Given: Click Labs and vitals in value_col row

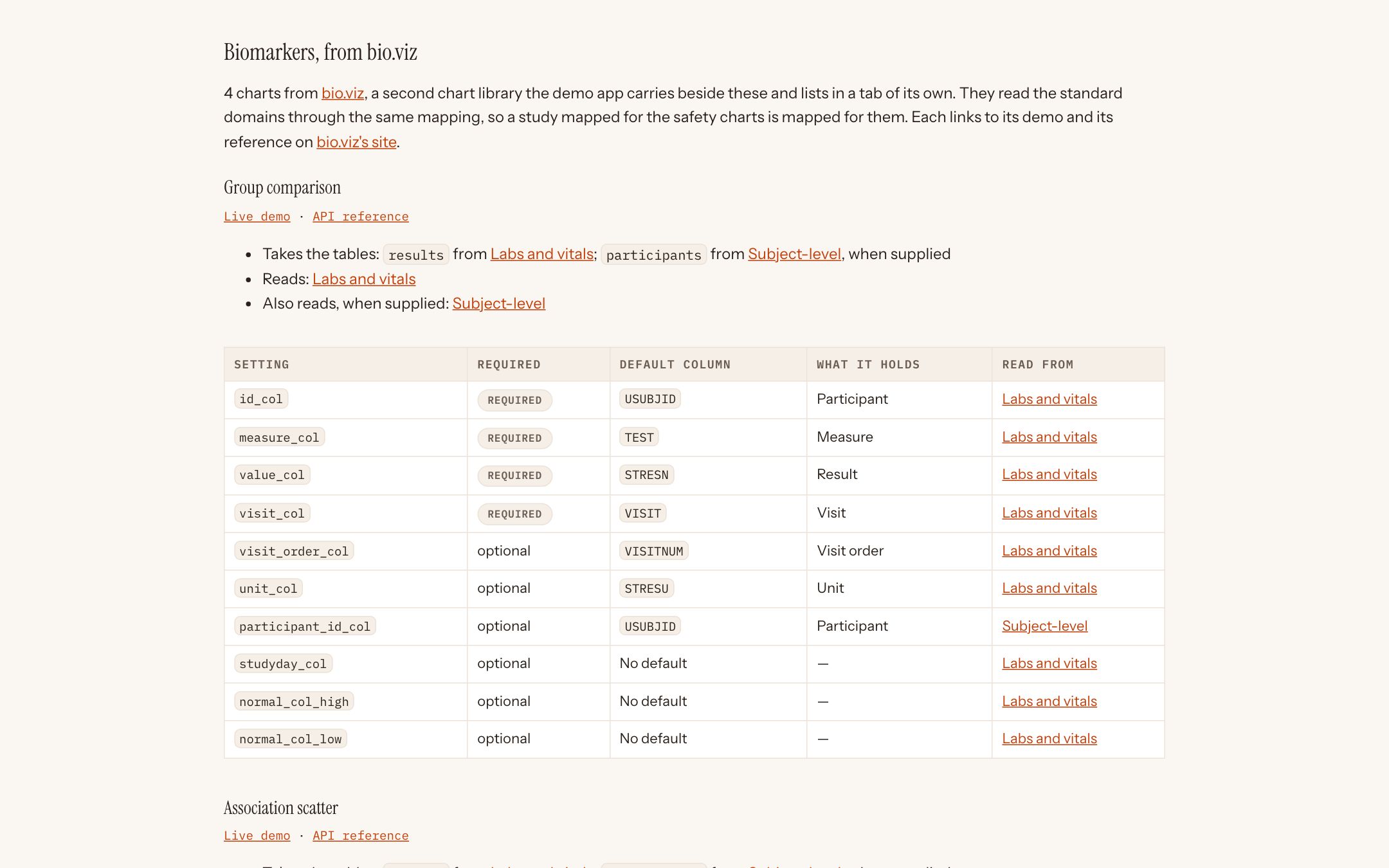Looking at the screenshot, I should pyautogui.click(x=1049, y=475).
